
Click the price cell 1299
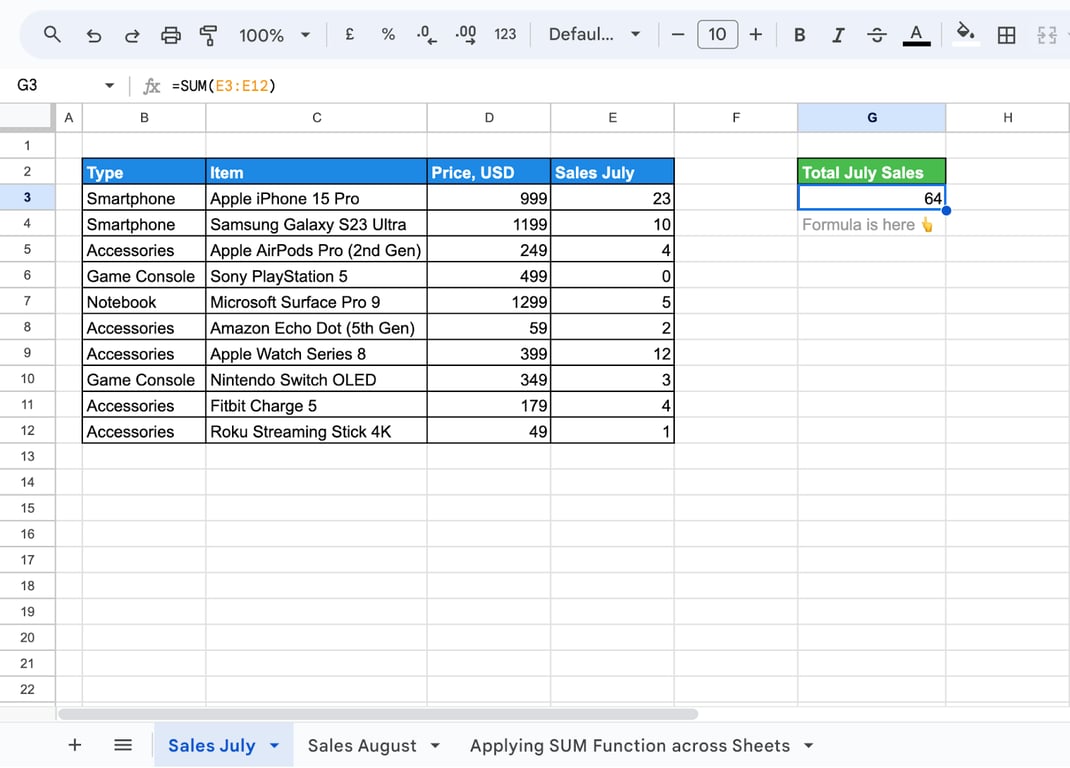coord(489,302)
